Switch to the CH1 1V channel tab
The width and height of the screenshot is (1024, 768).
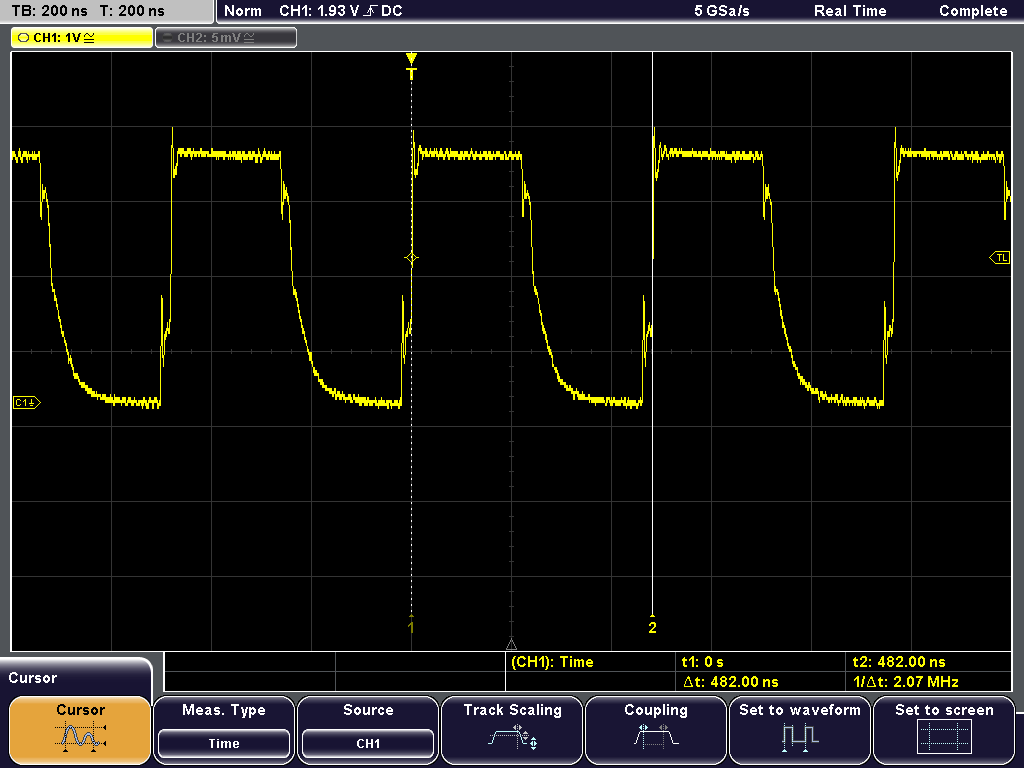[x=82, y=37]
